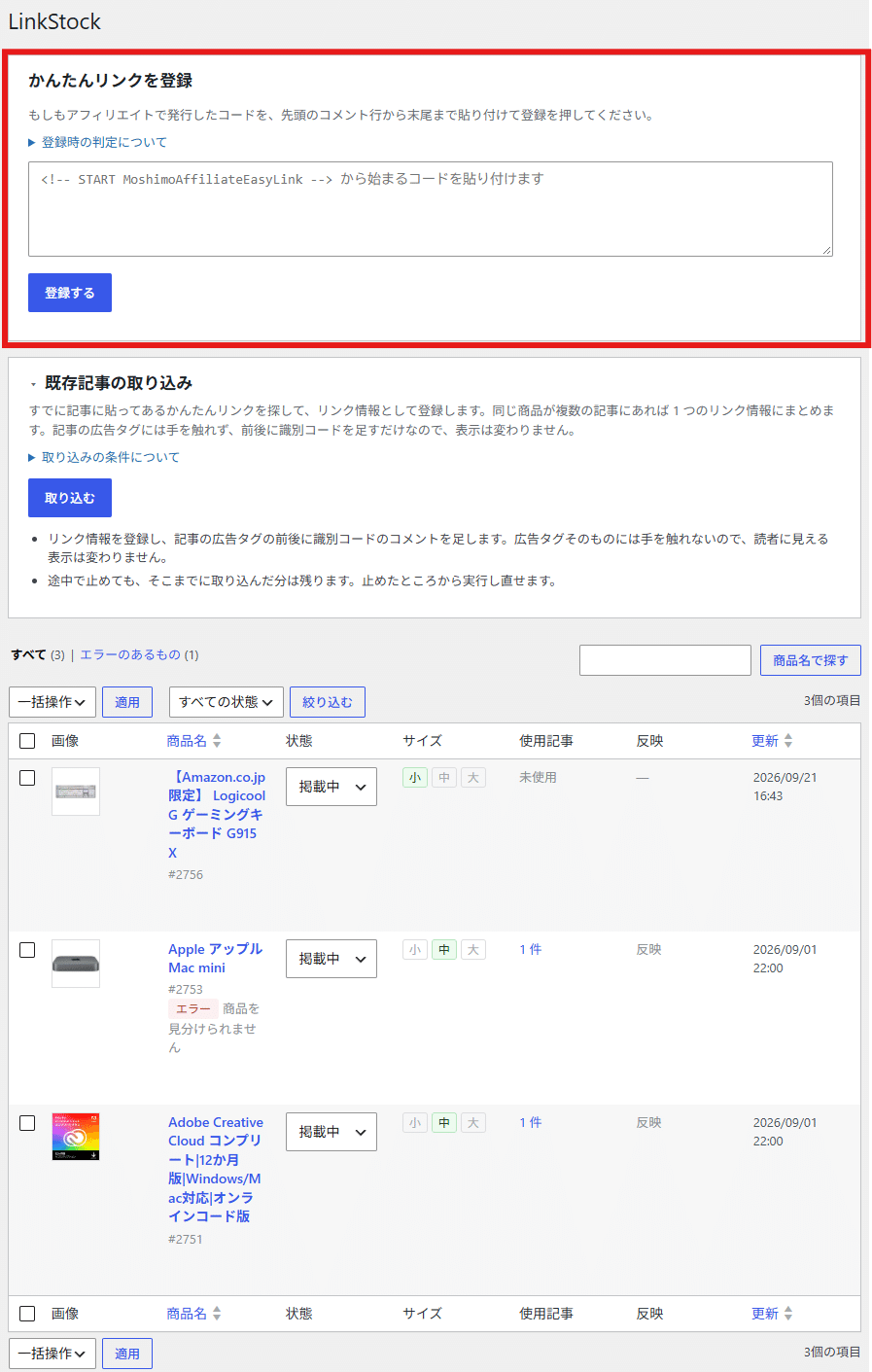Open 掲載中 status dropdown for Adobe row
The height and width of the screenshot is (1372, 872).
(x=331, y=1132)
